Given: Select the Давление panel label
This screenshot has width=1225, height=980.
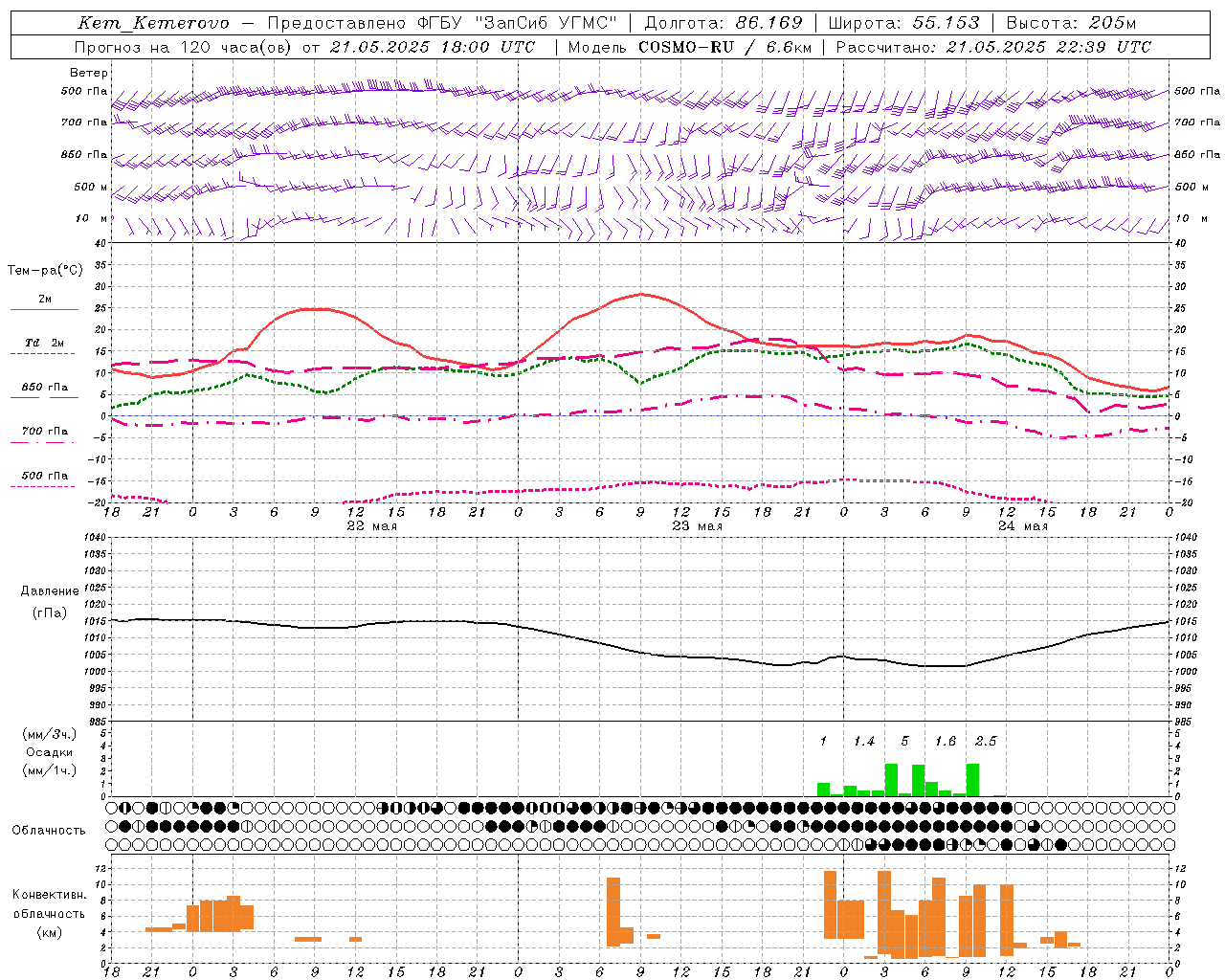Looking at the screenshot, I should [50, 591].
